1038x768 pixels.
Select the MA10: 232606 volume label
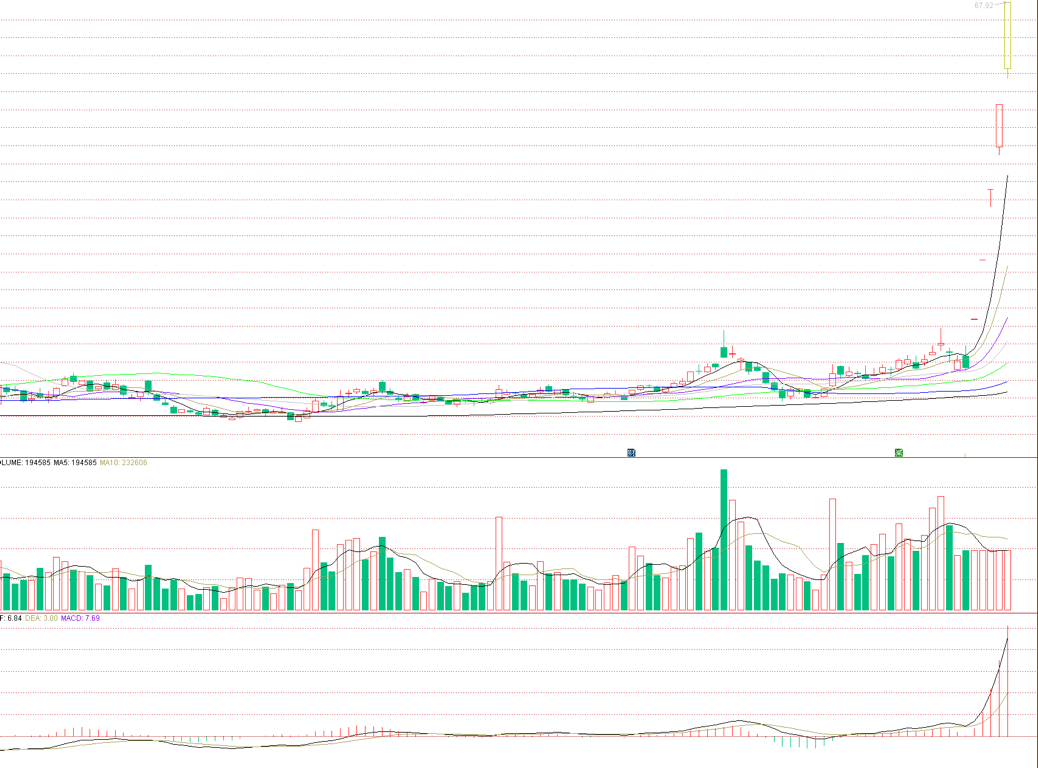click(123, 463)
